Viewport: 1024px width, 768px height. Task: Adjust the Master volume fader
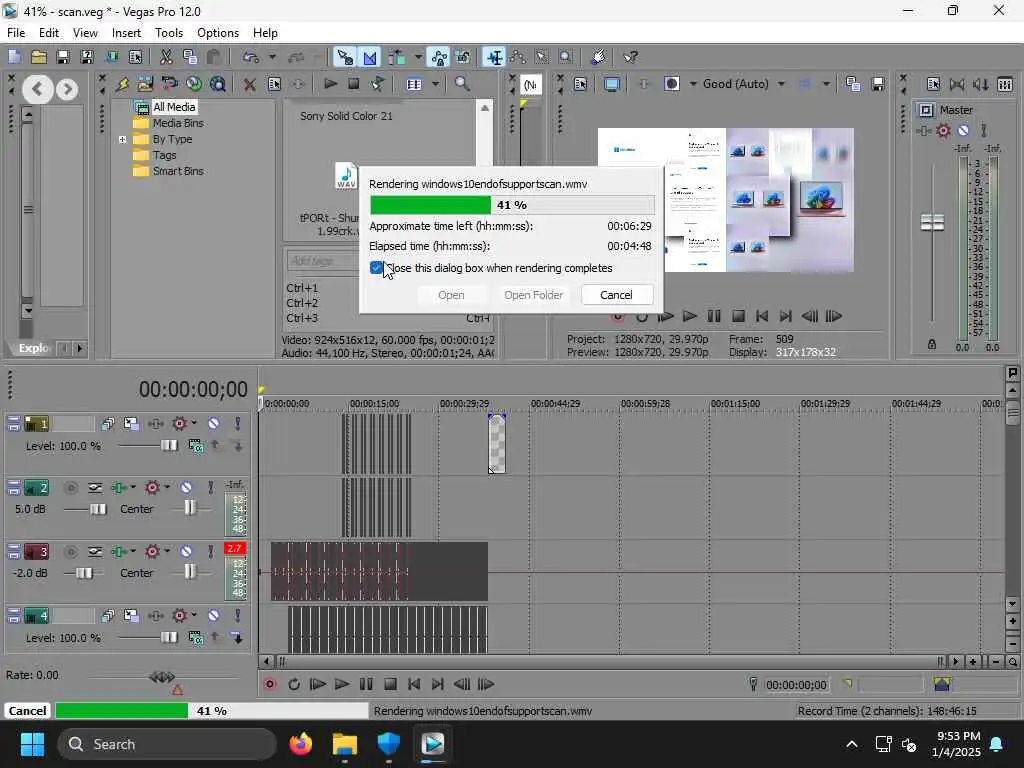click(932, 223)
